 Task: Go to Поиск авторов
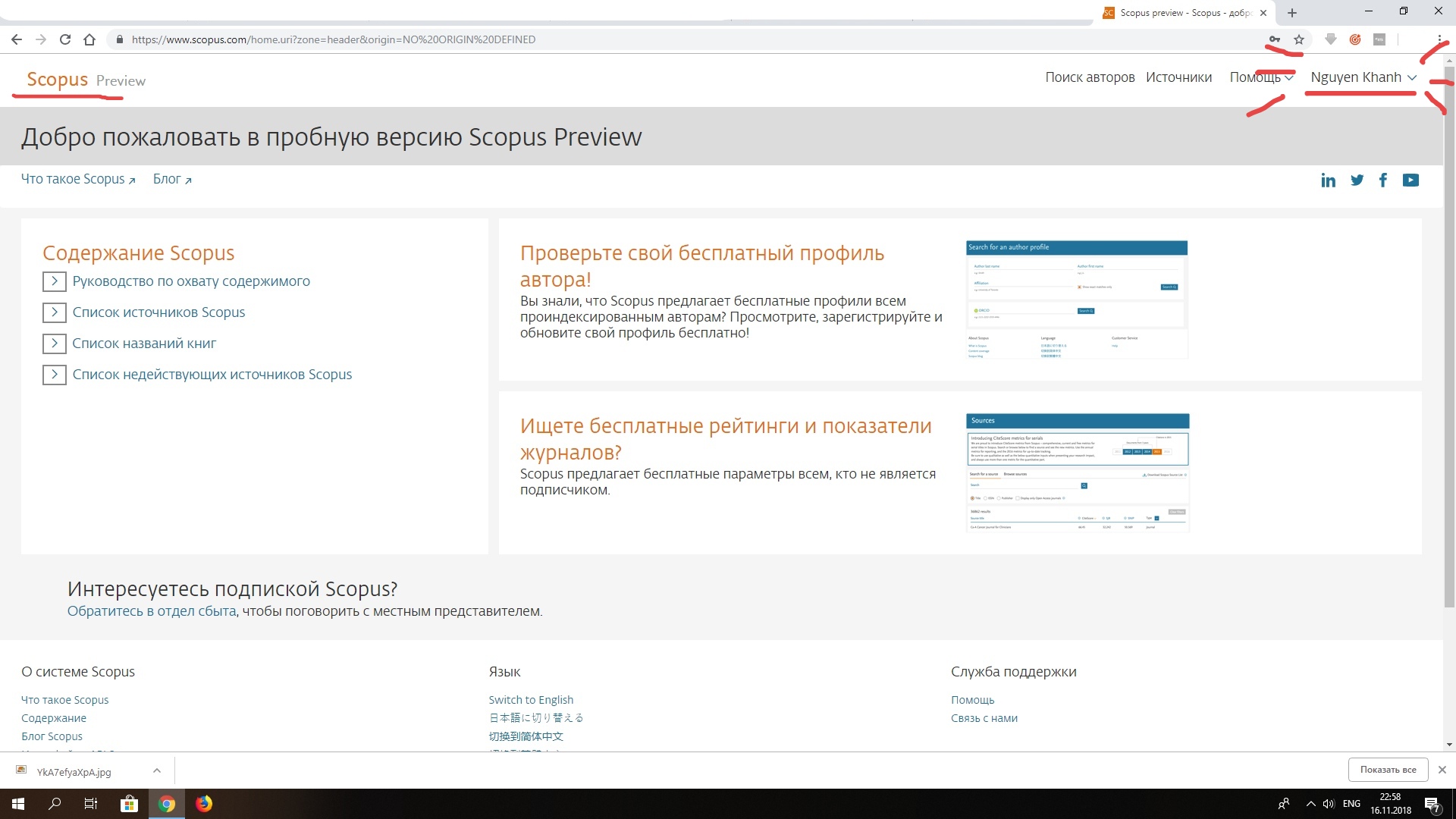[x=1090, y=77]
